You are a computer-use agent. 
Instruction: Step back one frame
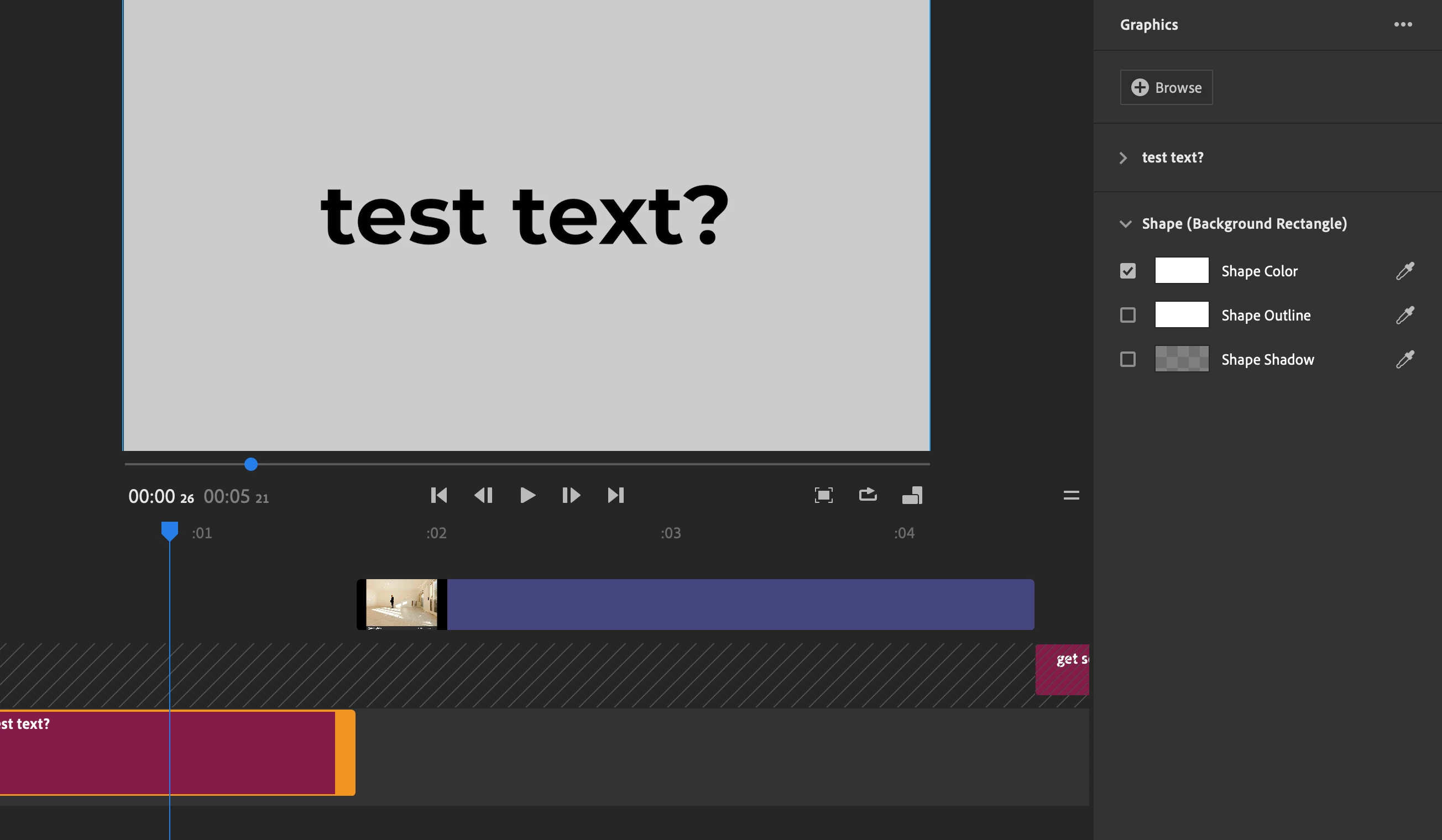pyautogui.click(x=484, y=495)
